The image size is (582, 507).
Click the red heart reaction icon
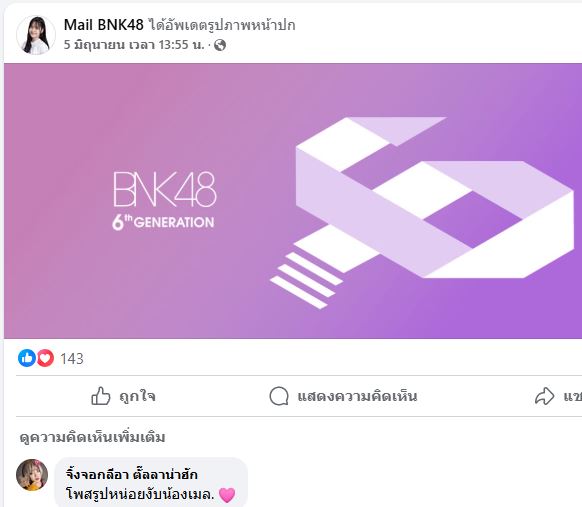45,358
